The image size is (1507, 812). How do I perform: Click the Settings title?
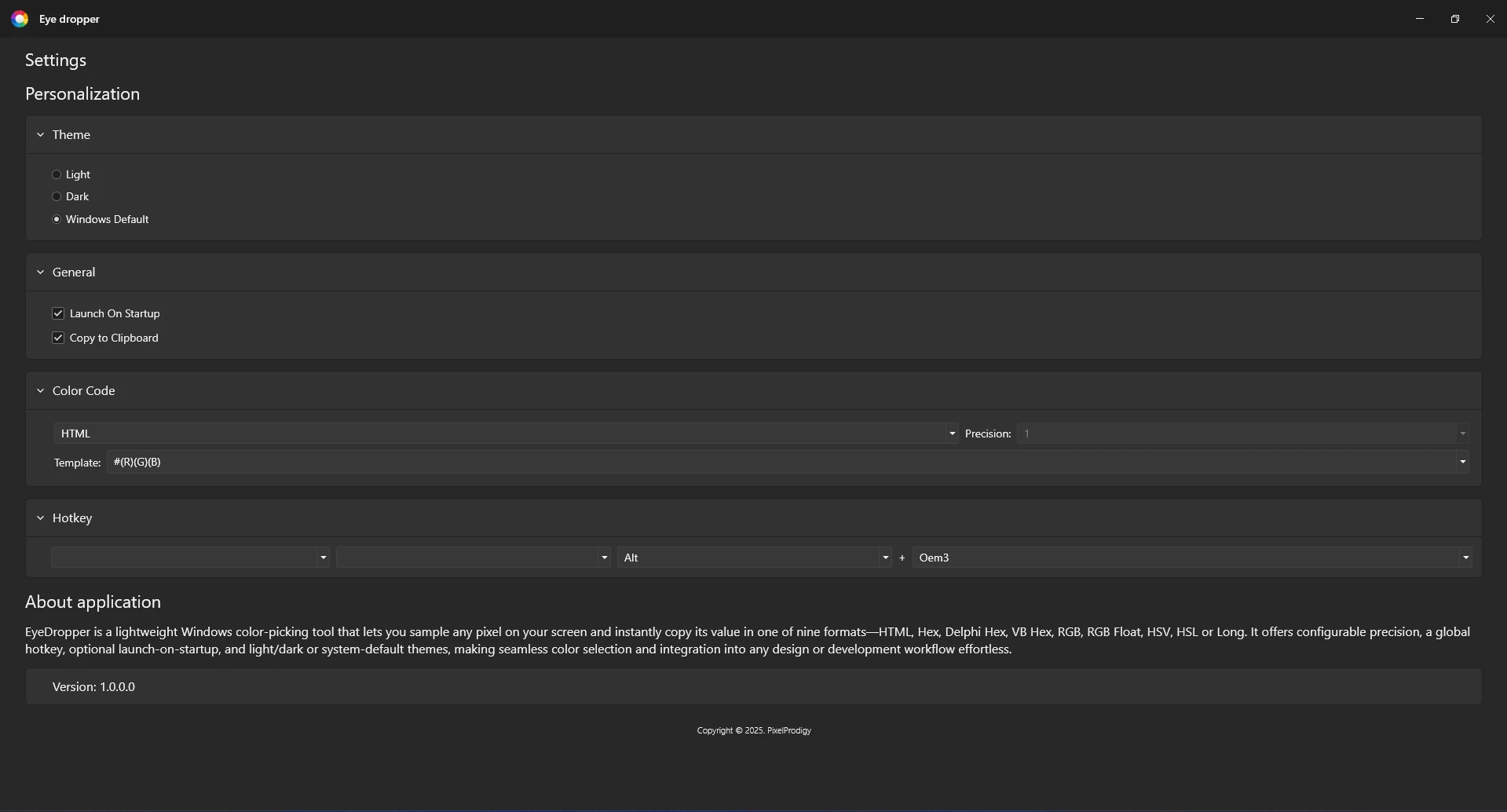coord(56,60)
